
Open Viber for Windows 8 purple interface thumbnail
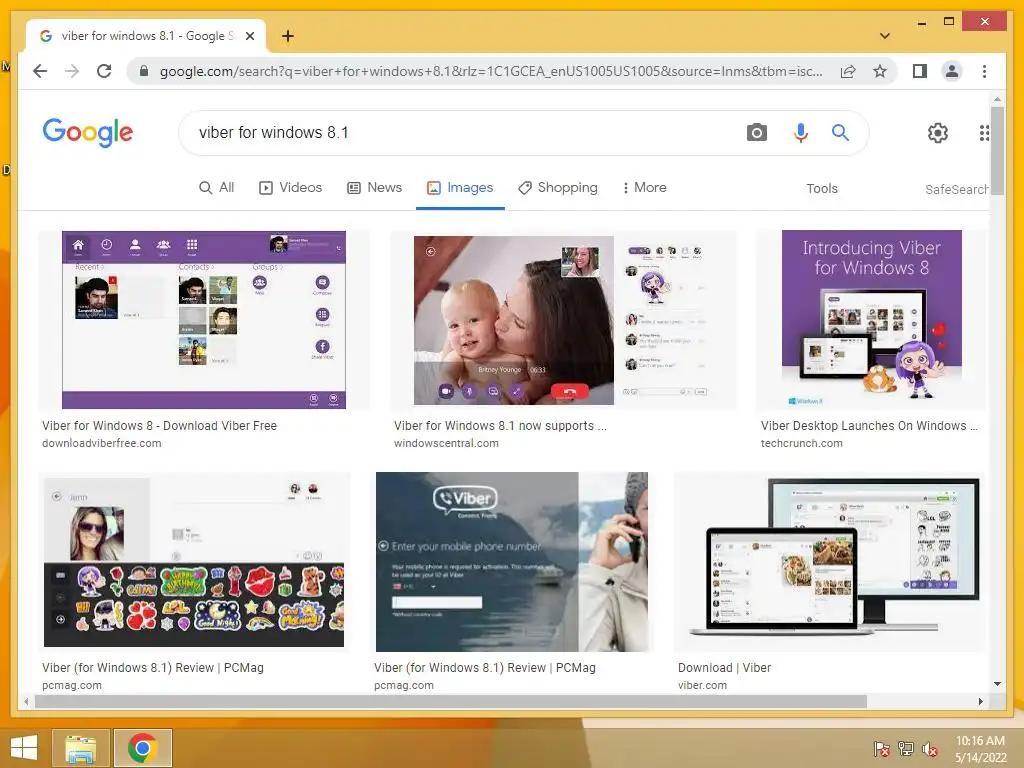point(204,320)
